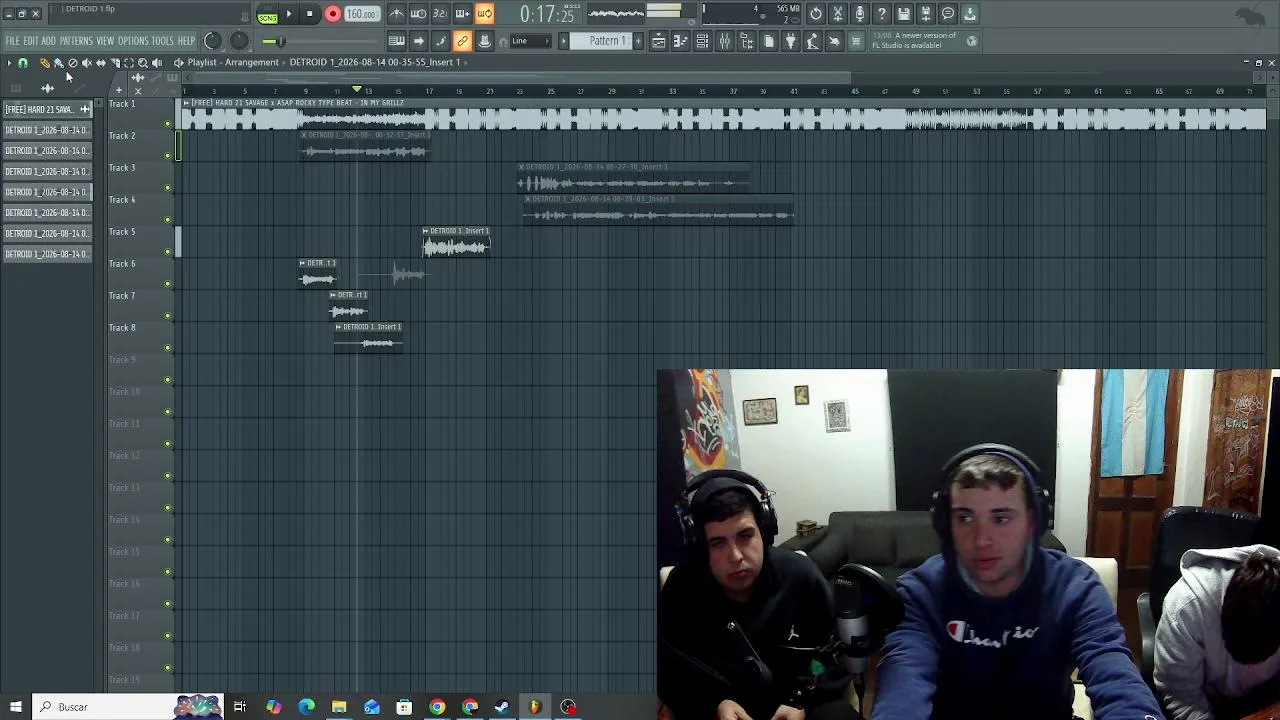Open the help question mark icon
The image size is (1280, 720).
point(882,14)
